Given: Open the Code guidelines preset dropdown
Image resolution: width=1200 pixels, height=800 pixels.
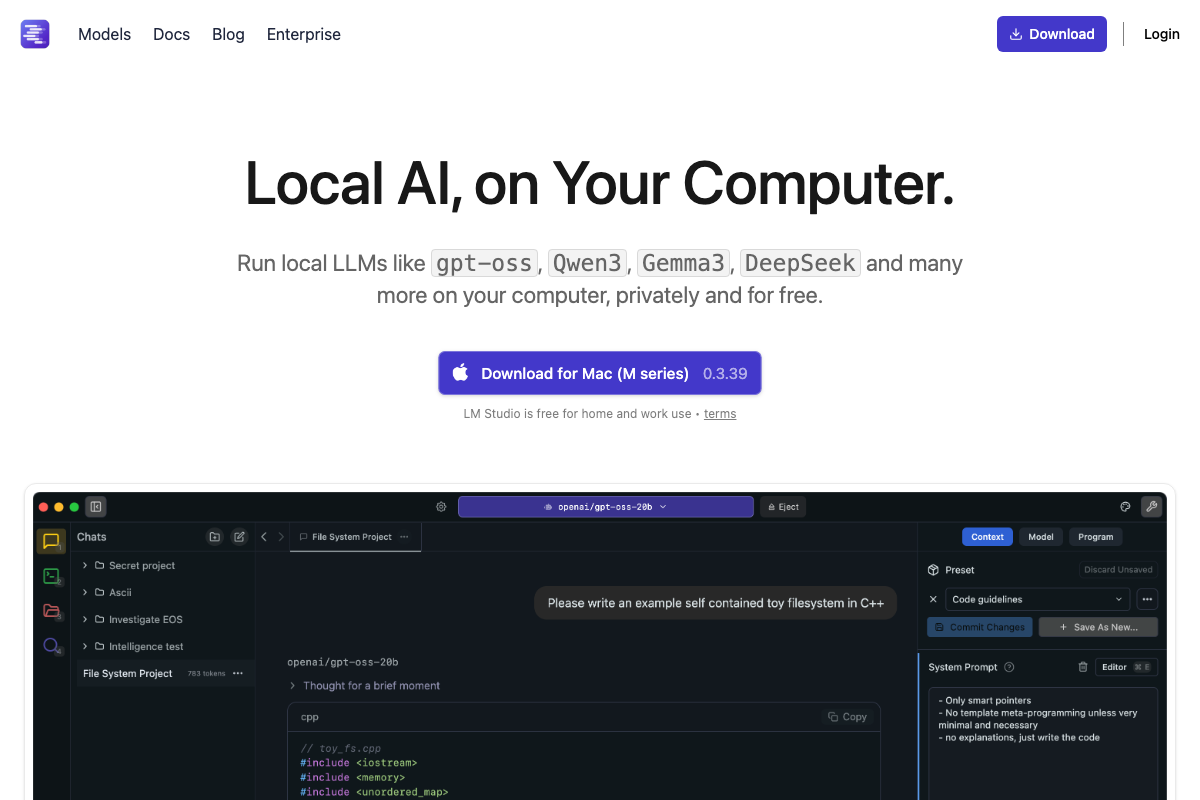Looking at the screenshot, I should click(1037, 600).
